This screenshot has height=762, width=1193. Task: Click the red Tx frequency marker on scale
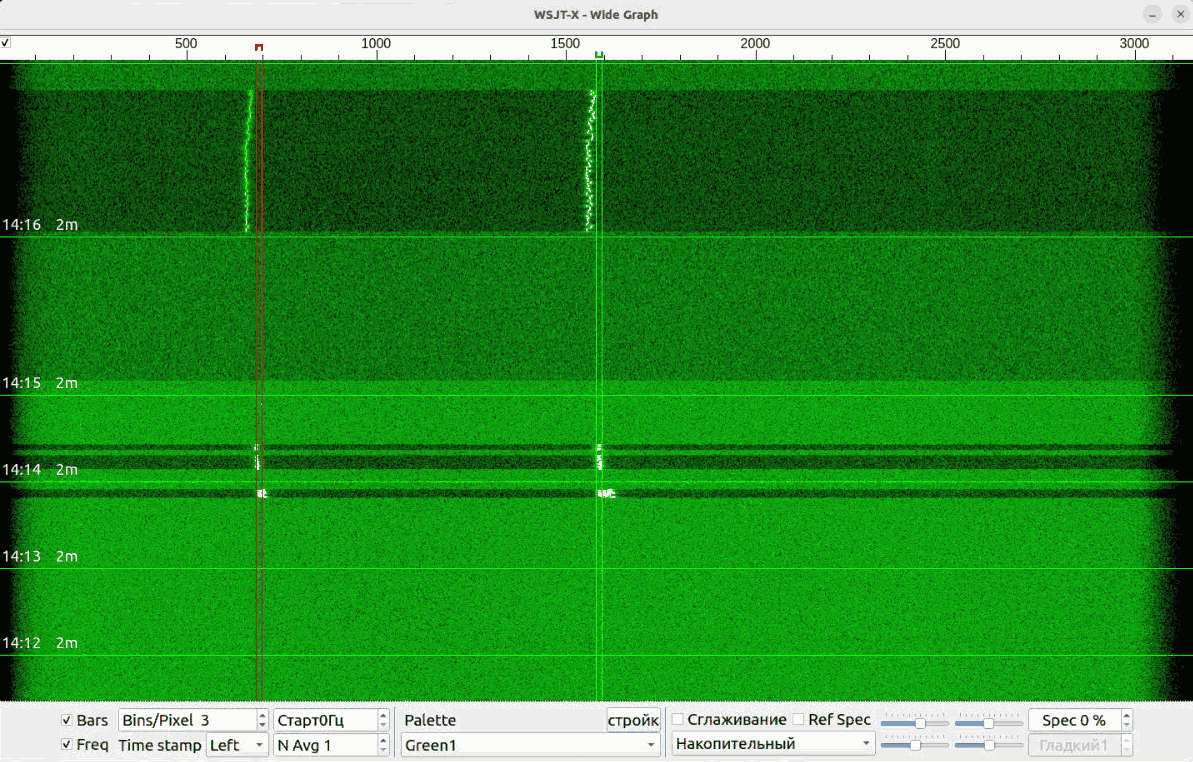click(x=259, y=48)
